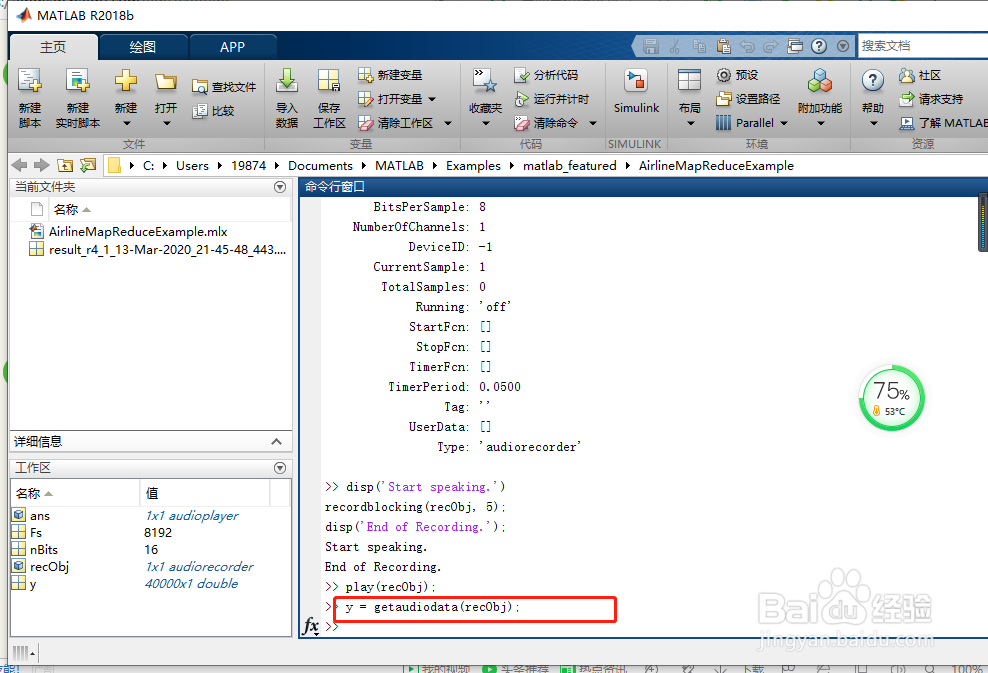Open Current Folder (当前文件夹) panel actions menu
988x673 pixels.
[280, 187]
